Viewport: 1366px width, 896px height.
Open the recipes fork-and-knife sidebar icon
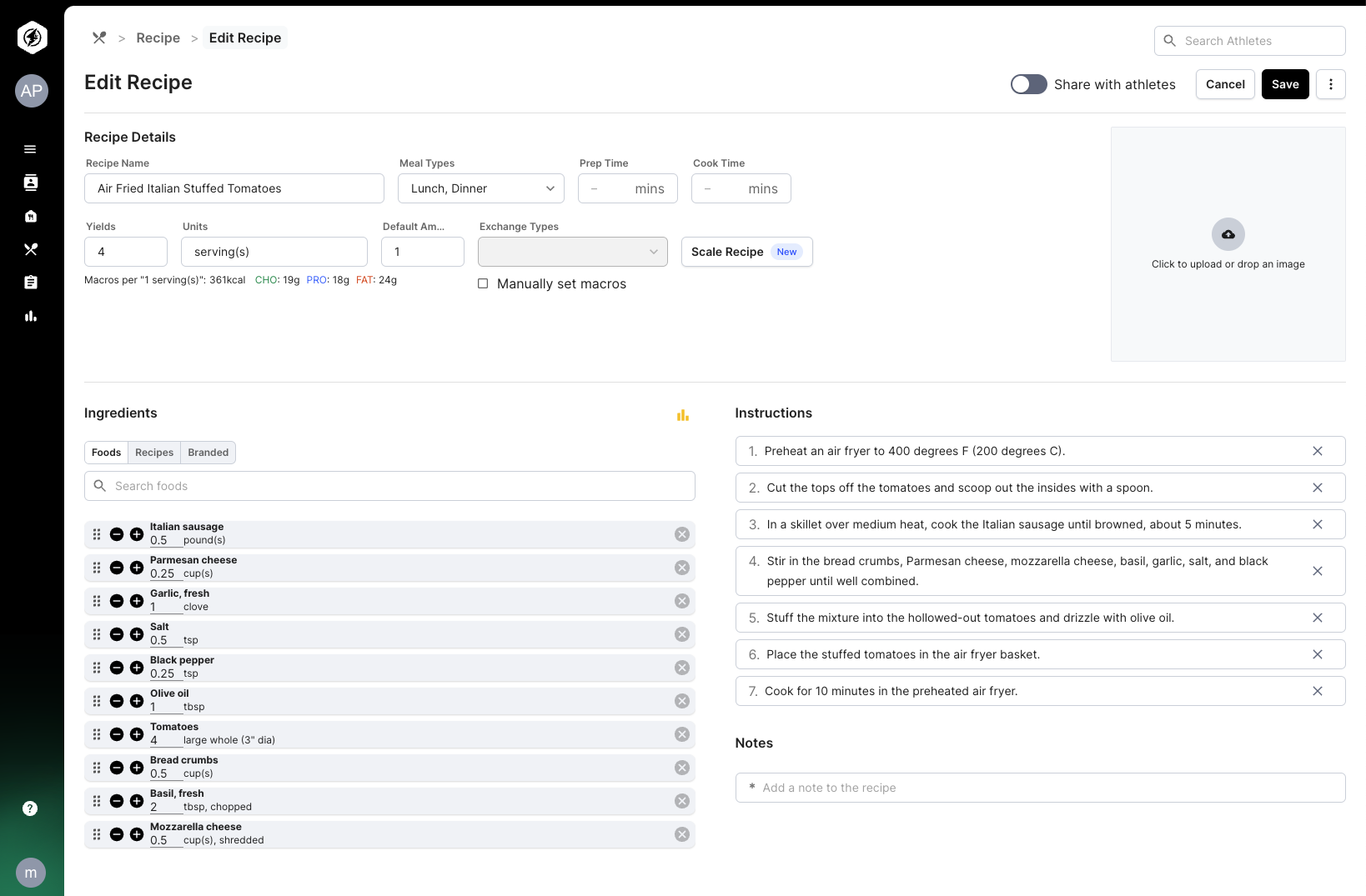pyautogui.click(x=30, y=249)
